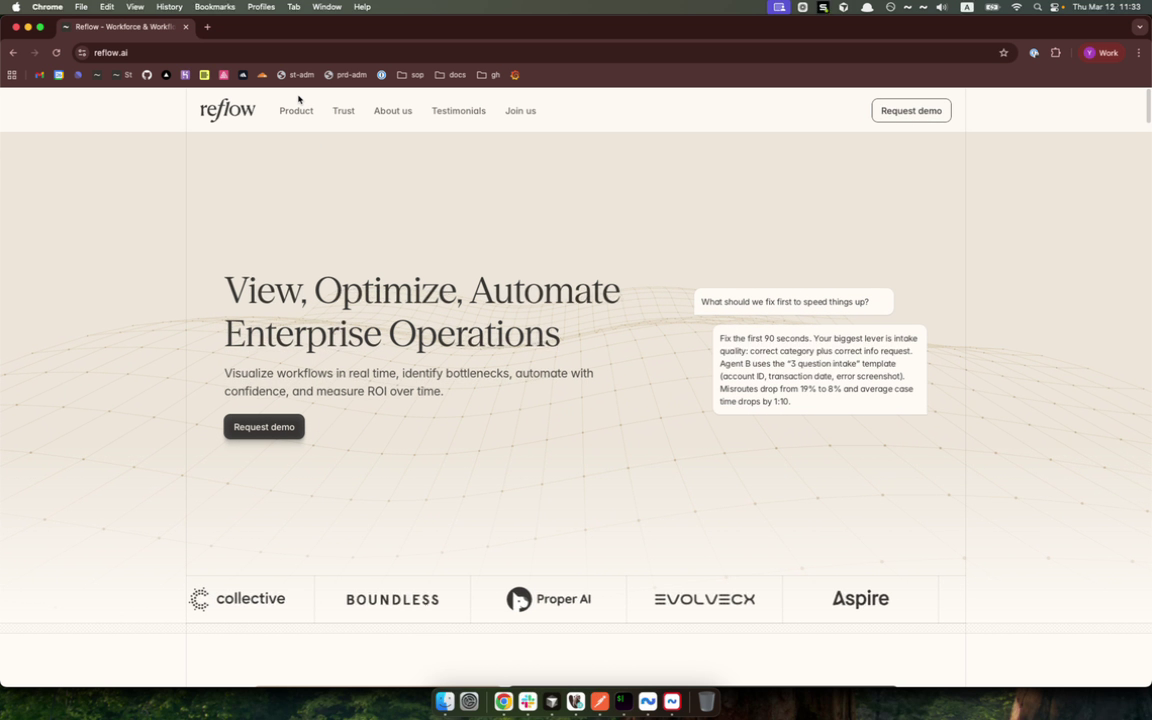
Task: Open System Settings from the dock
Action: (469, 702)
